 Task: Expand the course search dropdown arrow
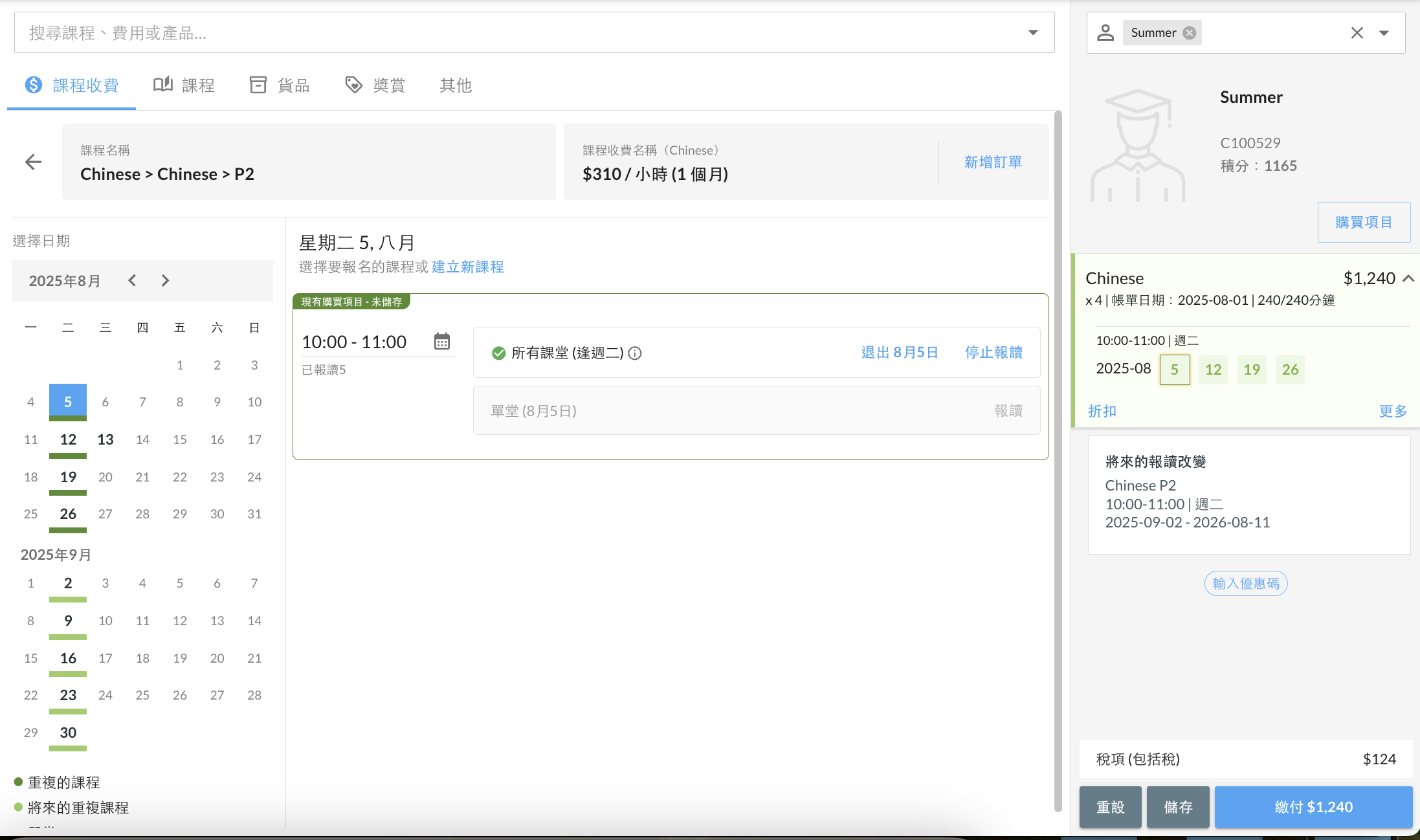point(1033,32)
